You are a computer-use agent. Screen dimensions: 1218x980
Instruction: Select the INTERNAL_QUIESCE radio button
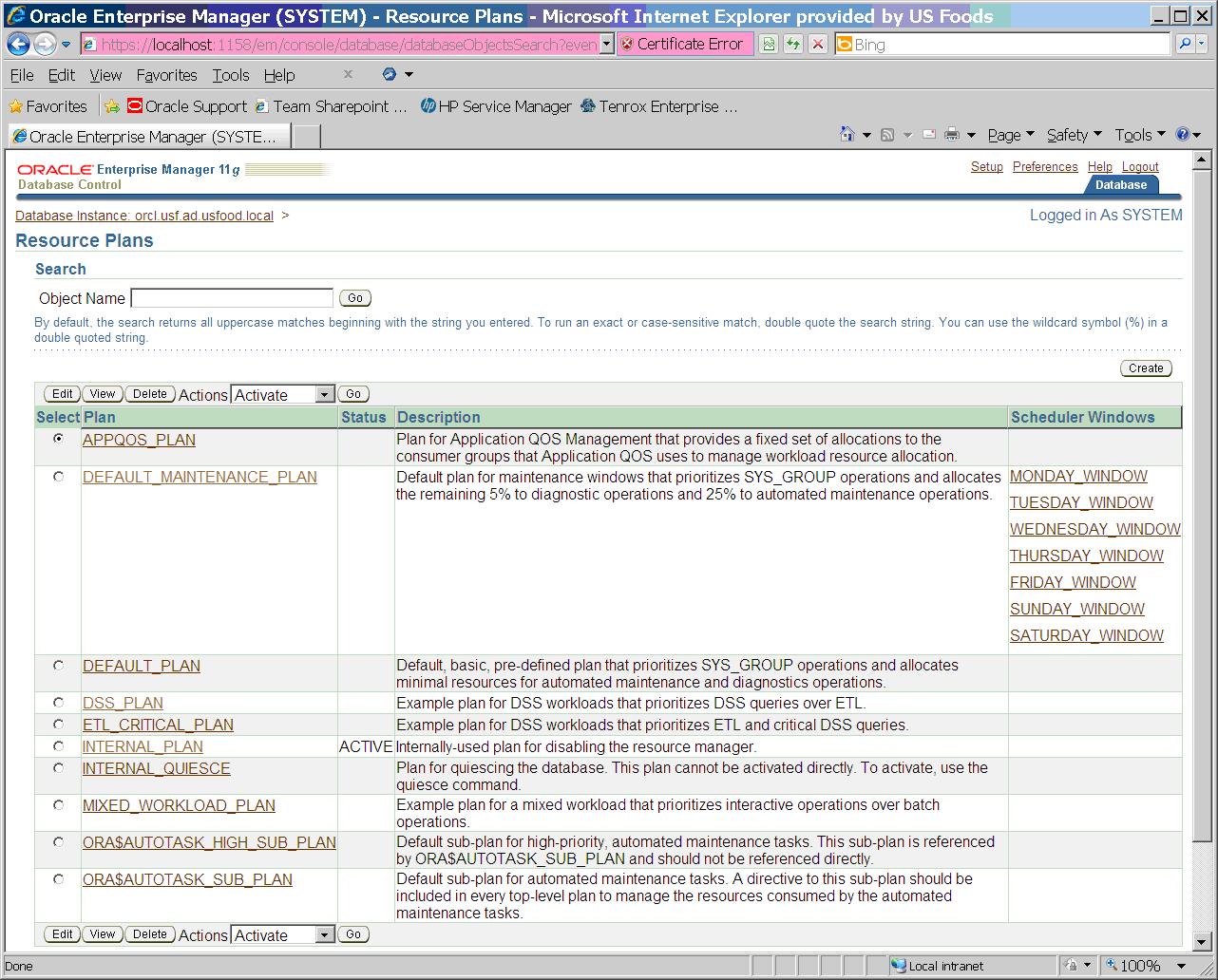(59, 768)
